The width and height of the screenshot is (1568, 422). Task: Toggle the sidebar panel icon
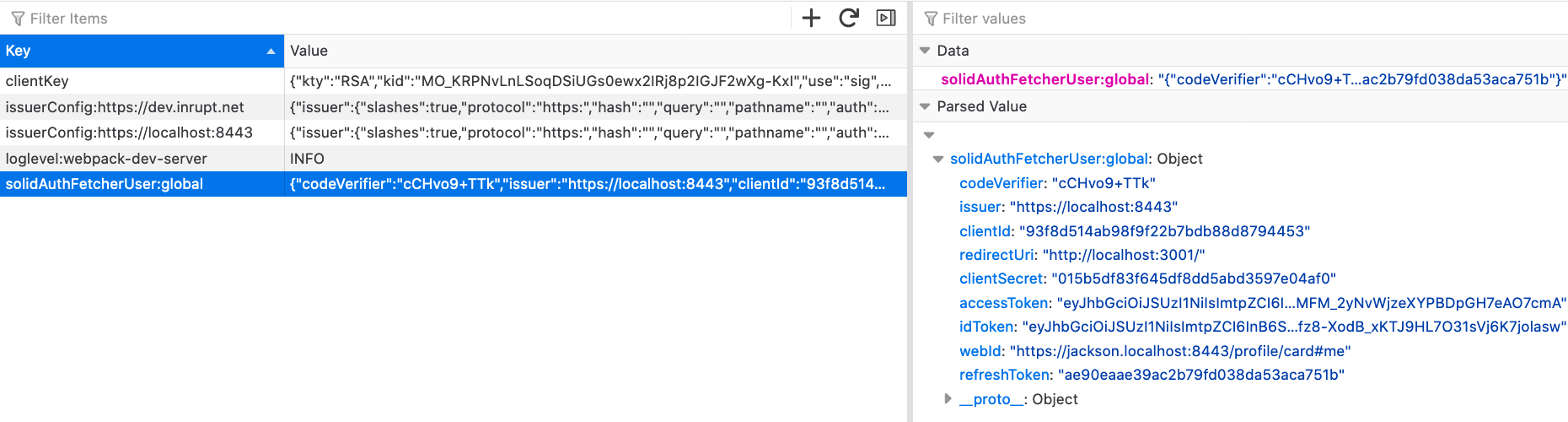[886, 18]
